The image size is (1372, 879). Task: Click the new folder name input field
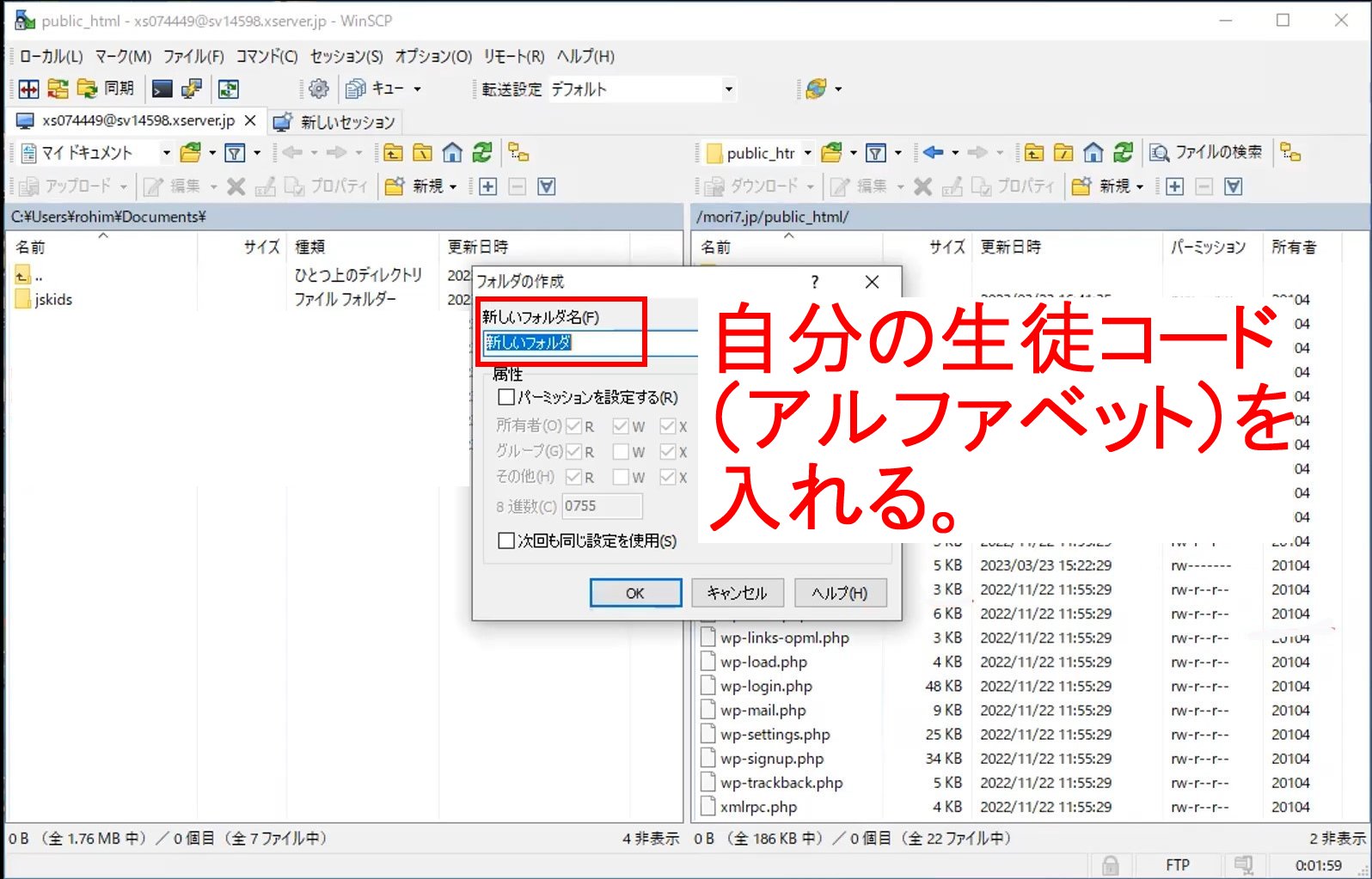[591, 343]
